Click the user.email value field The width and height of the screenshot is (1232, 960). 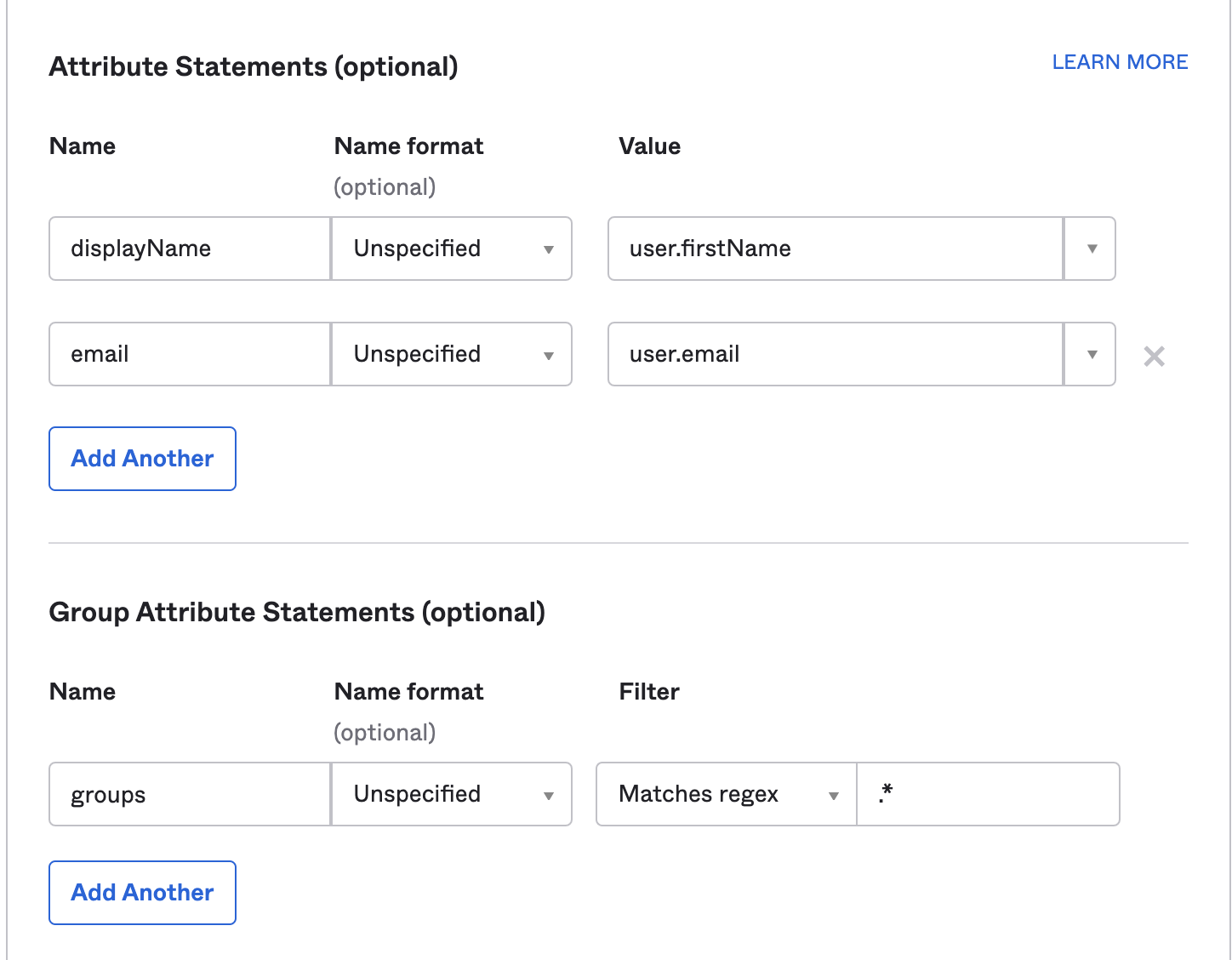(834, 354)
